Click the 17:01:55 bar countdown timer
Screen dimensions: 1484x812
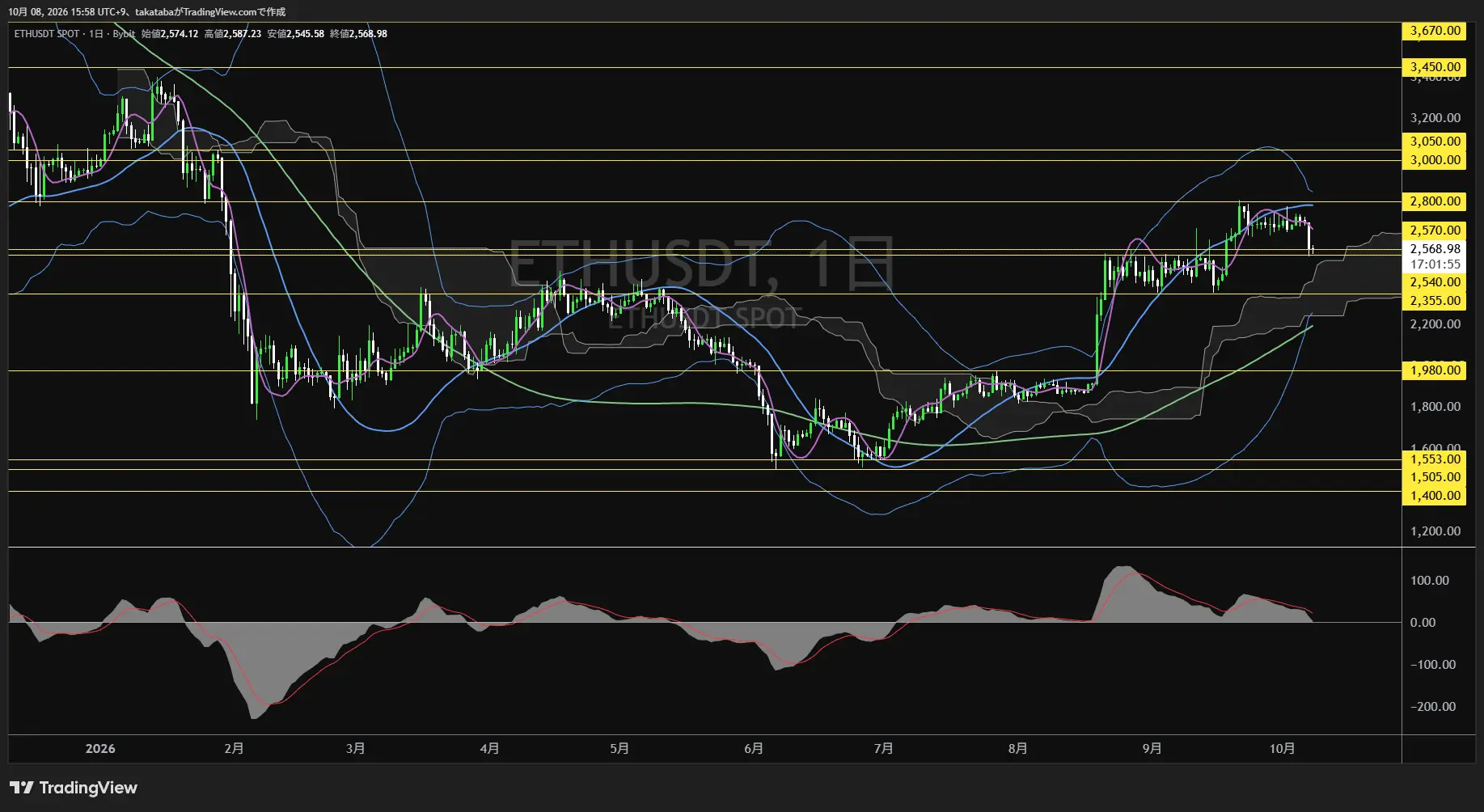click(x=1435, y=264)
